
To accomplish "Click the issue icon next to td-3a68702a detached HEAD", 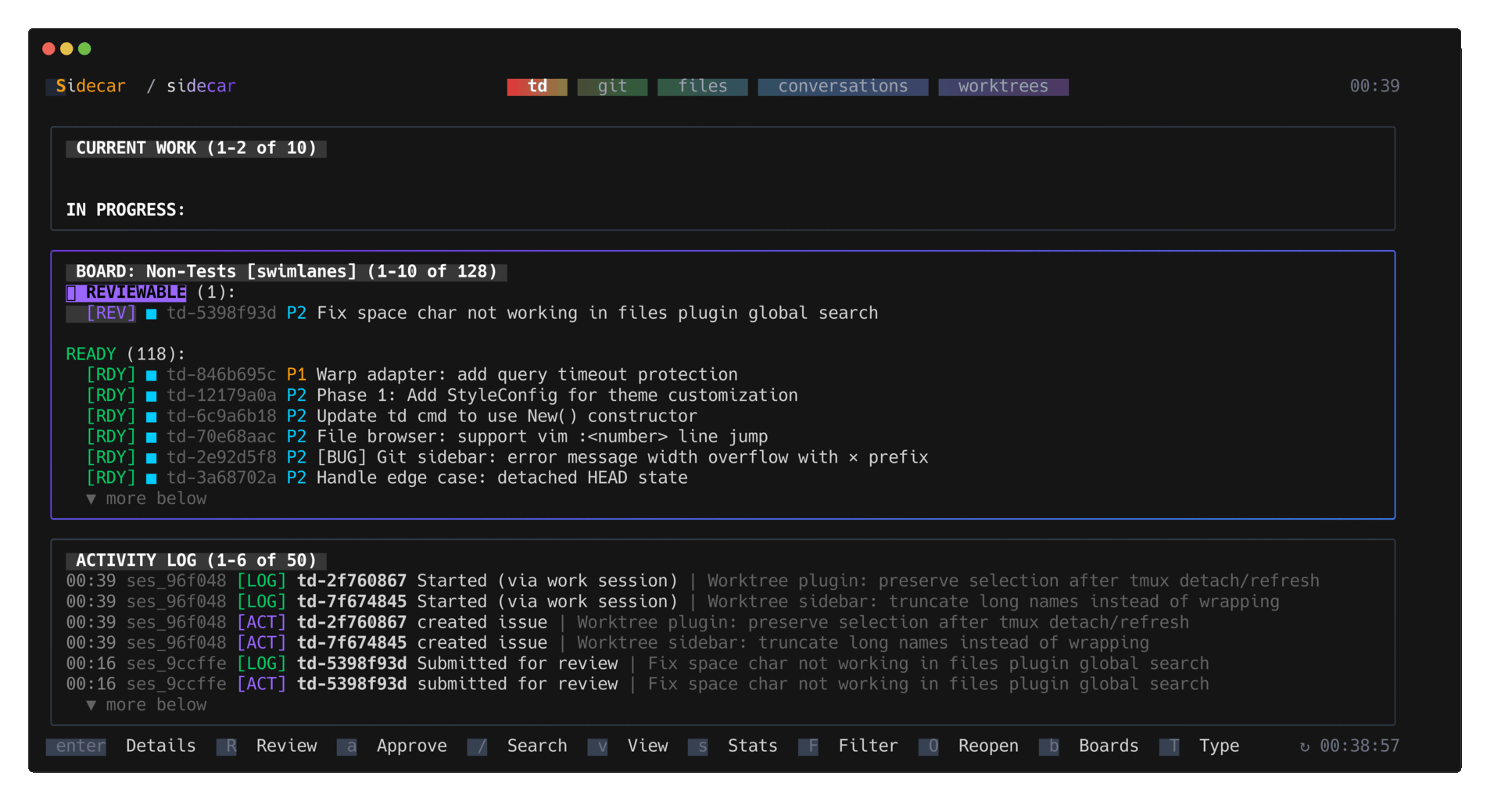I will click(x=151, y=478).
